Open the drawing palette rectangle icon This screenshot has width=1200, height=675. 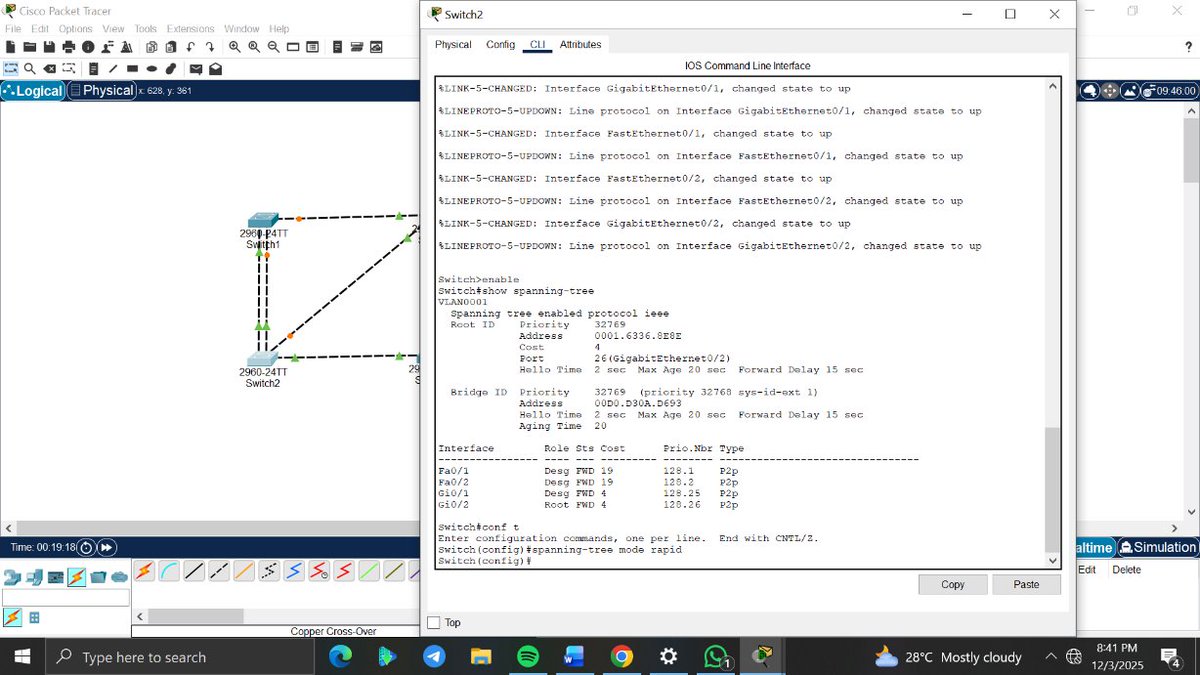click(293, 47)
